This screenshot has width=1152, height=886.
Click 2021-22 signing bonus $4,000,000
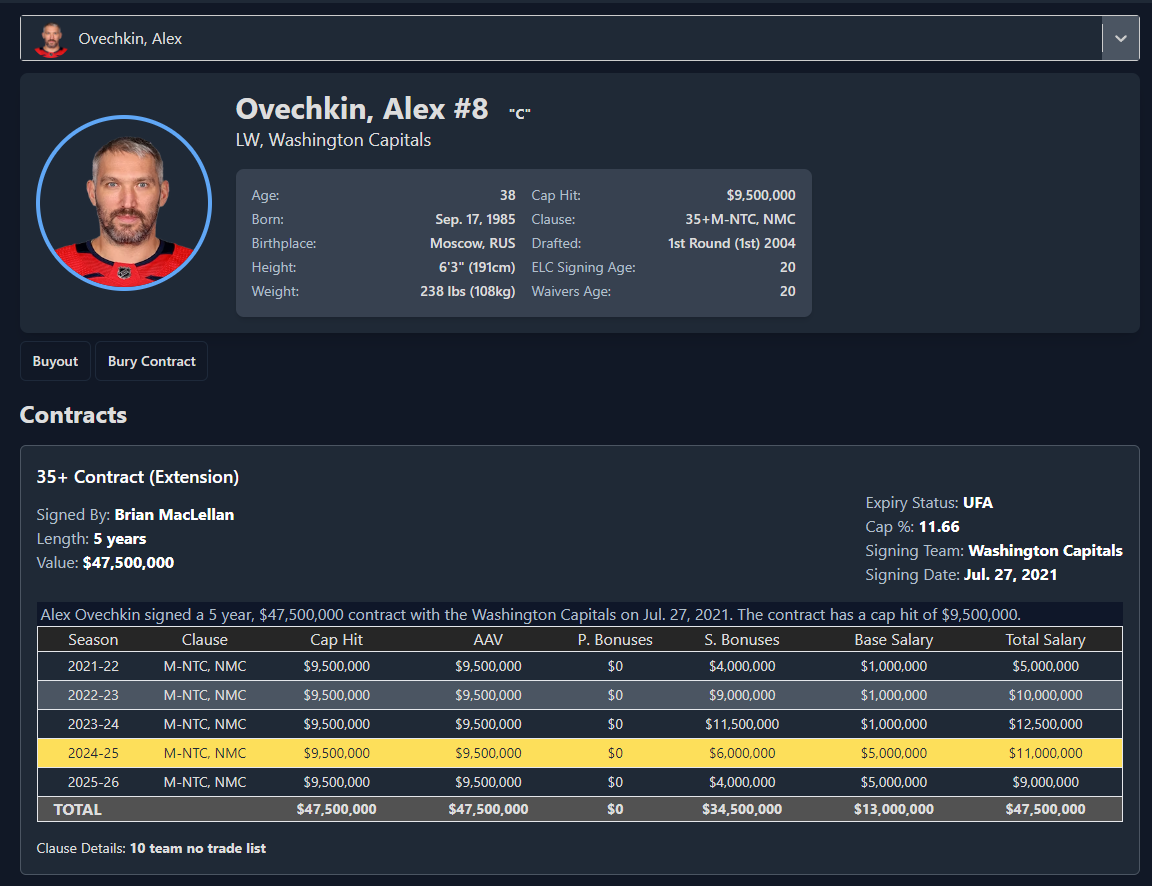(x=742, y=666)
